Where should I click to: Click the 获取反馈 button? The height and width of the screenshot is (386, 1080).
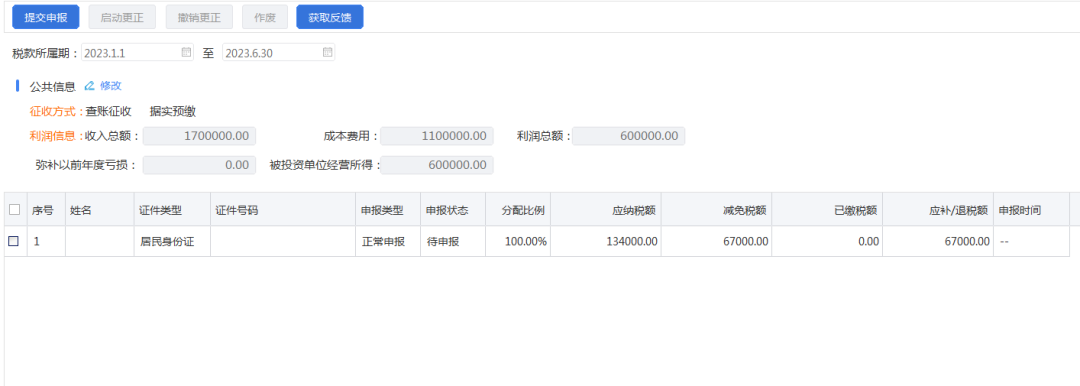click(330, 17)
